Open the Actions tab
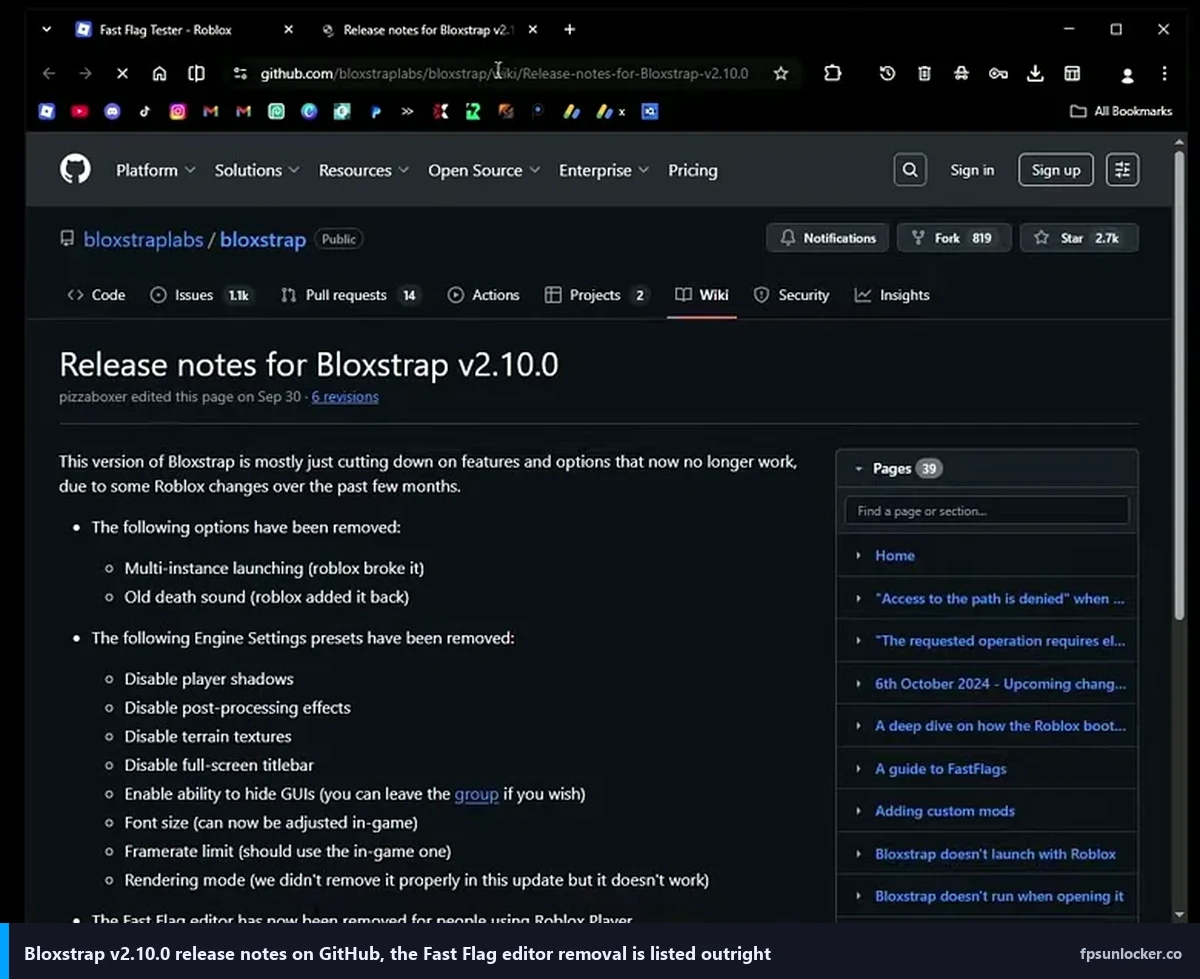 pos(484,295)
